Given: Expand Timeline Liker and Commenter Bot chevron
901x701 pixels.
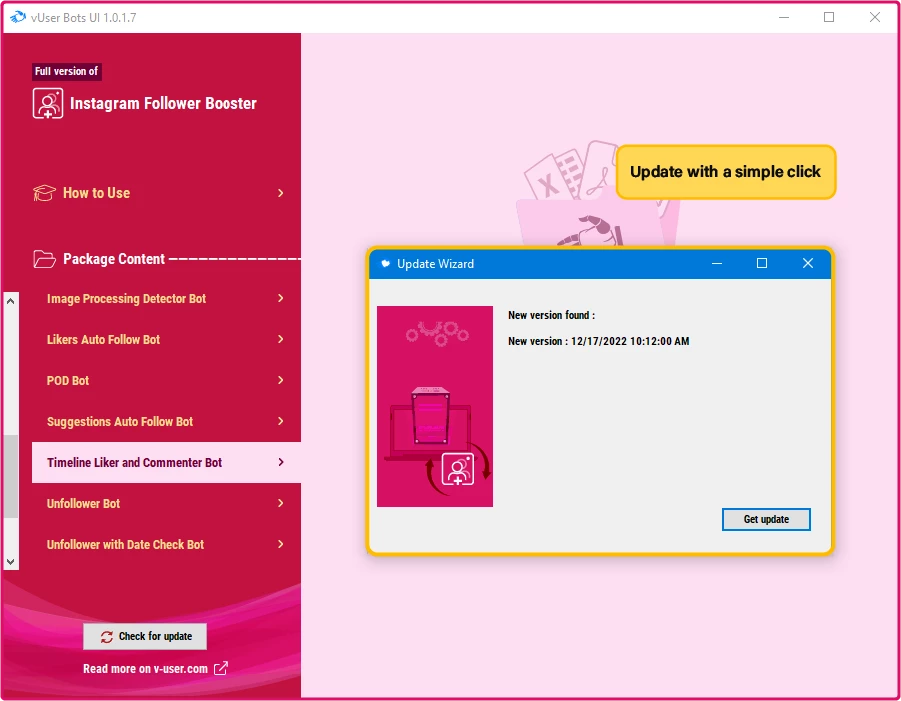Looking at the screenshot, I should coord(280,463).
